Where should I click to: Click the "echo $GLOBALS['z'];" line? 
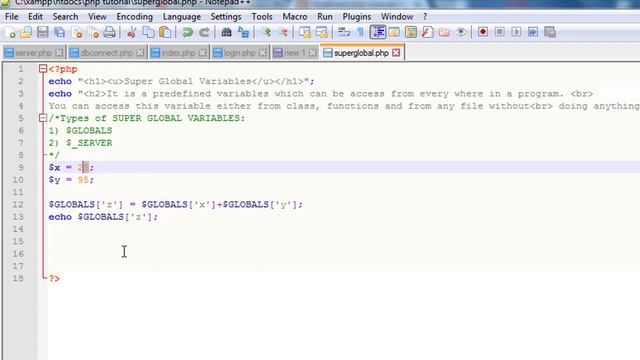103,217
